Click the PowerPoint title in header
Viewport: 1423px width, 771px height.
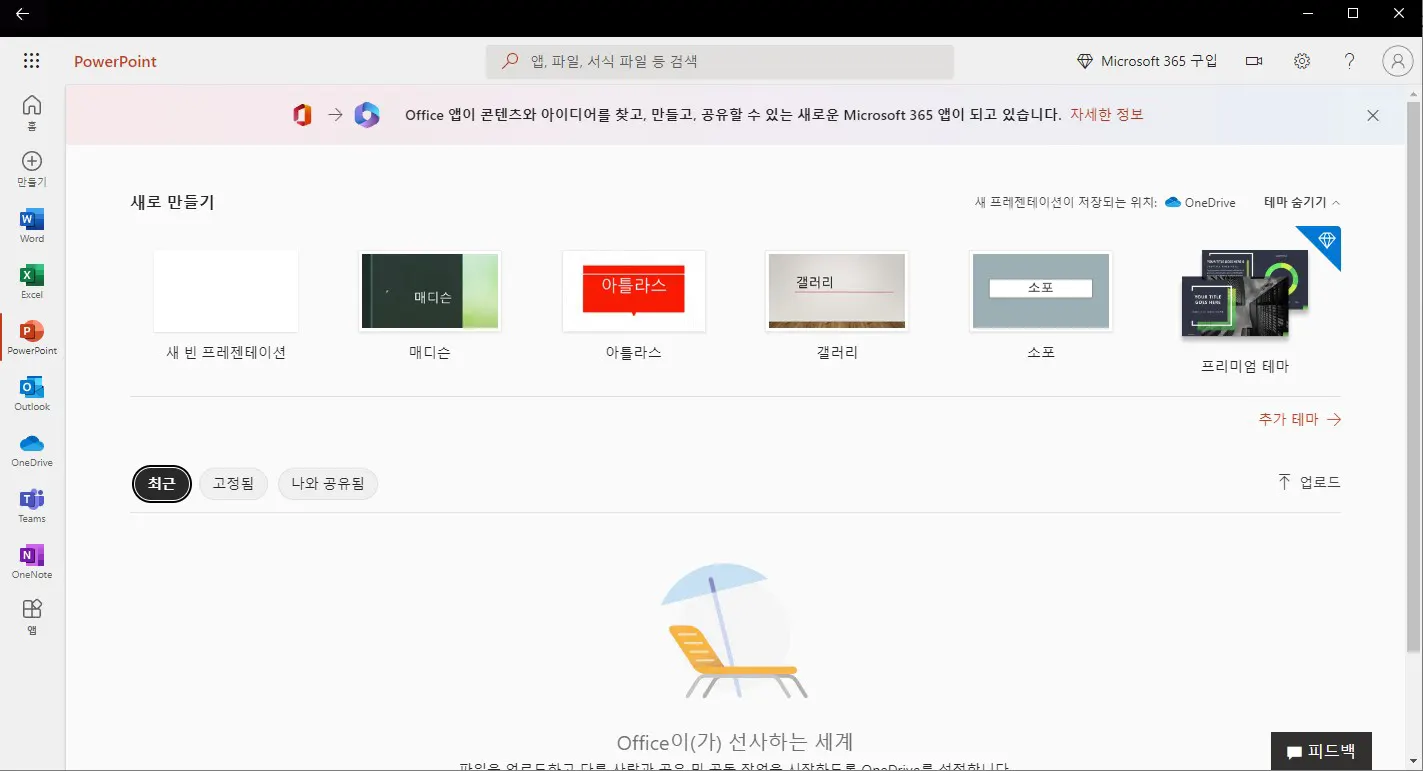[x=115, y=61]
